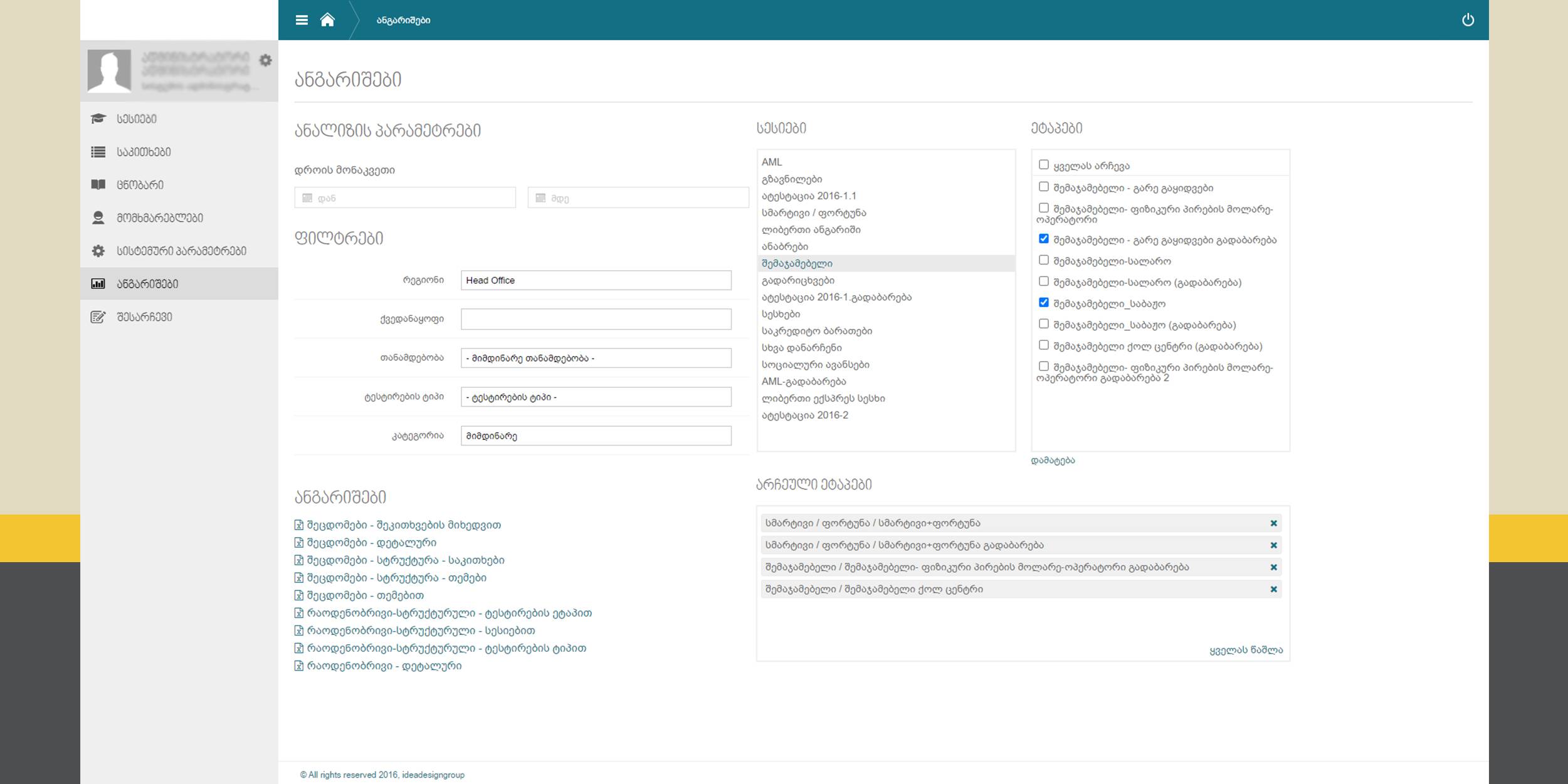Click ყველას წაშლა link

coord(1246,650)
